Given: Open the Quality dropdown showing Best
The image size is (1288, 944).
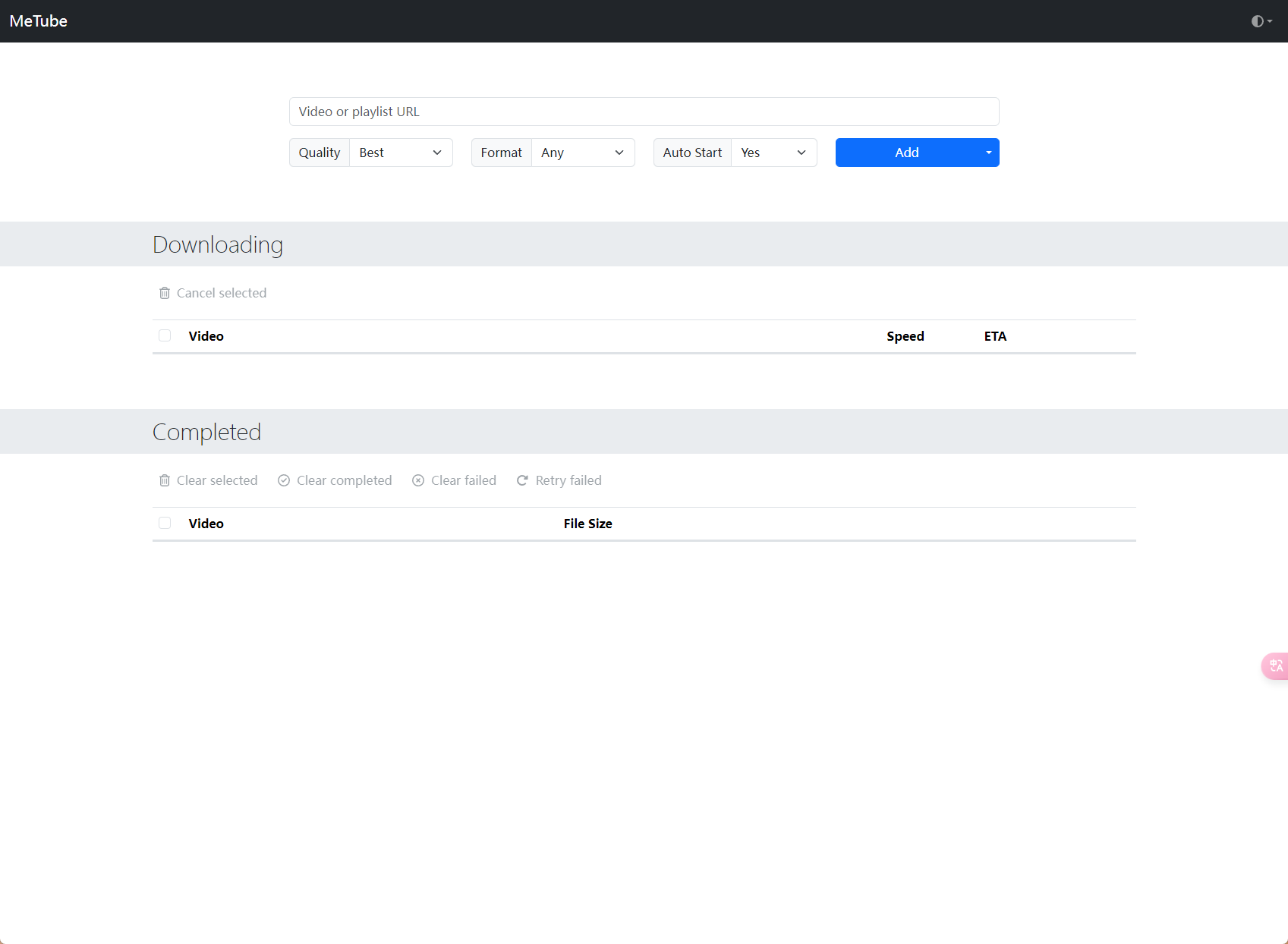Looking at the screenshot, I should [401, 153].
